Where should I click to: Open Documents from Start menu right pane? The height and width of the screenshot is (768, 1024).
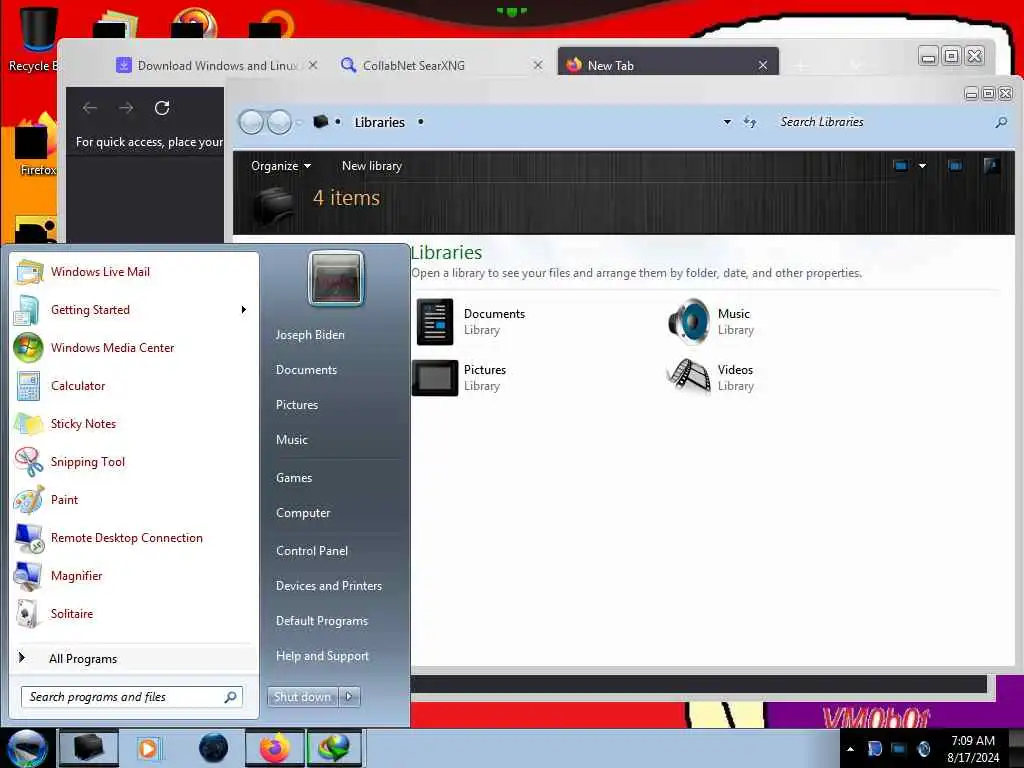pyautogui.click(x=306, y=370)
